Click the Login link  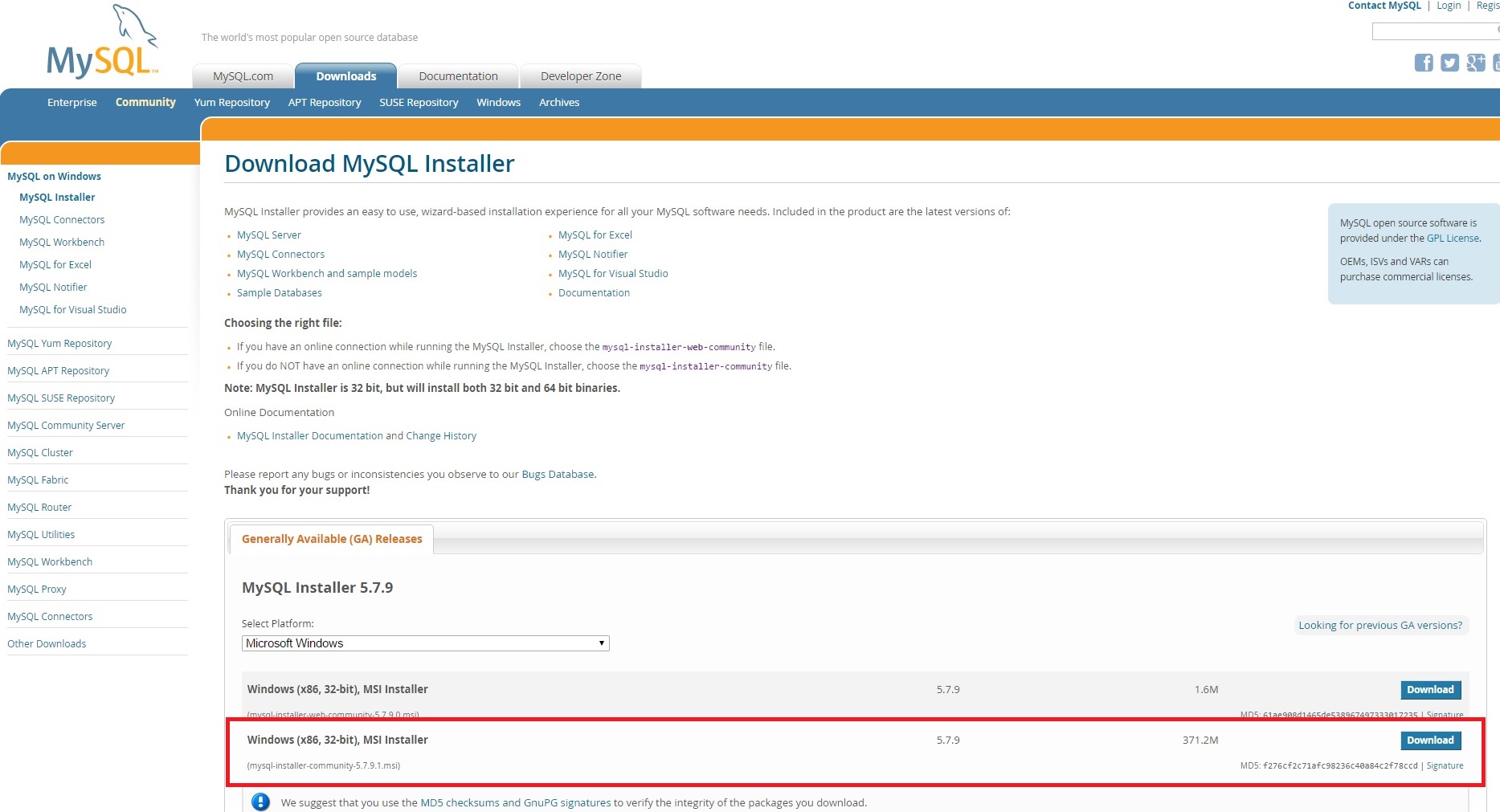(1449, 6)
